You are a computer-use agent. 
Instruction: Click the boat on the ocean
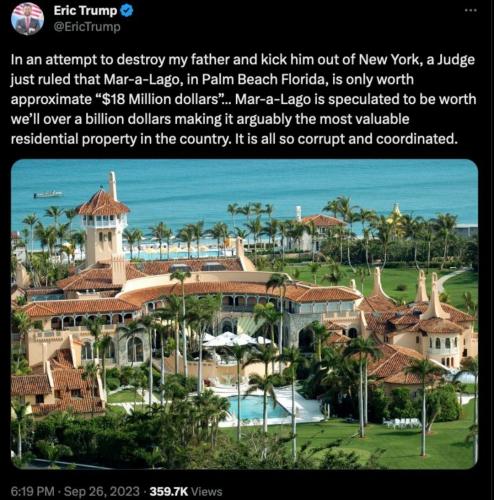[48, 194]
